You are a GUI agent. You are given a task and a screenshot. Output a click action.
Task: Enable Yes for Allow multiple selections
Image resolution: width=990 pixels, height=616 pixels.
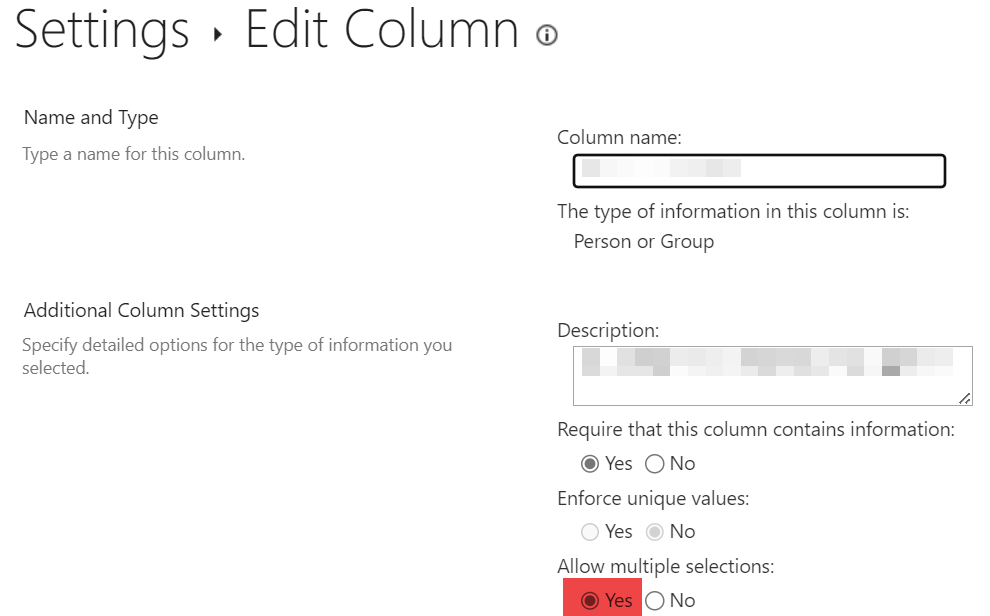tap(590, 601)
